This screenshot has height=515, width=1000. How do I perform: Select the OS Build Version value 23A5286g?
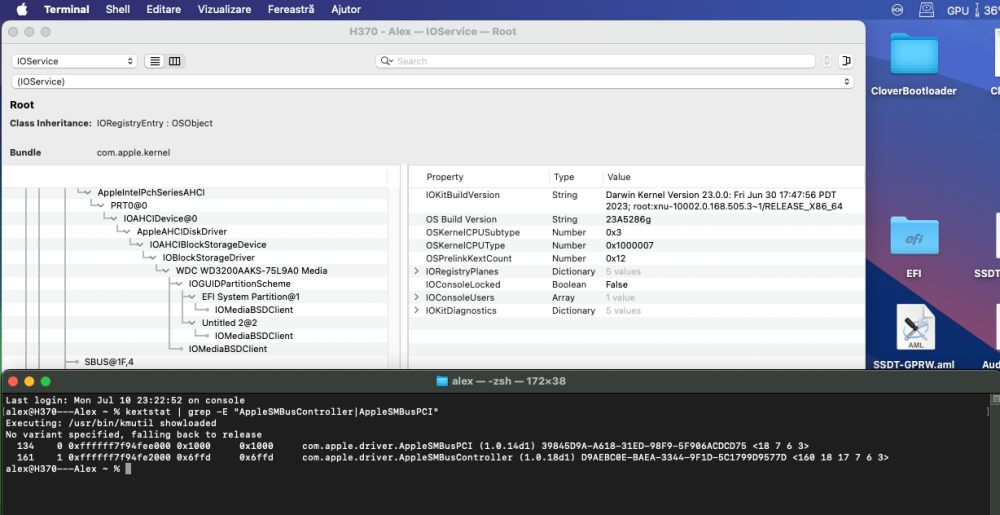[x=628, y=219]
